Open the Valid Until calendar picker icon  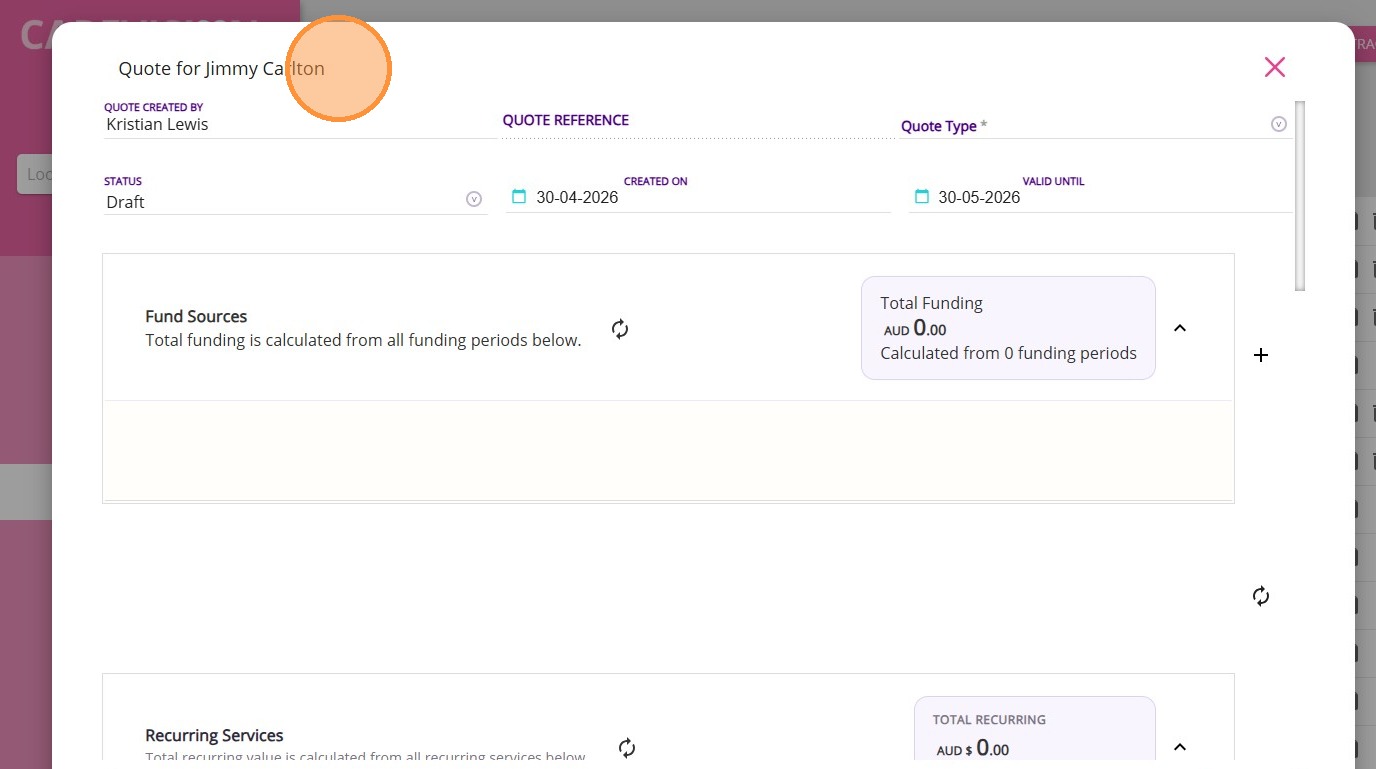pyautogui.click(x=922, y=196)
